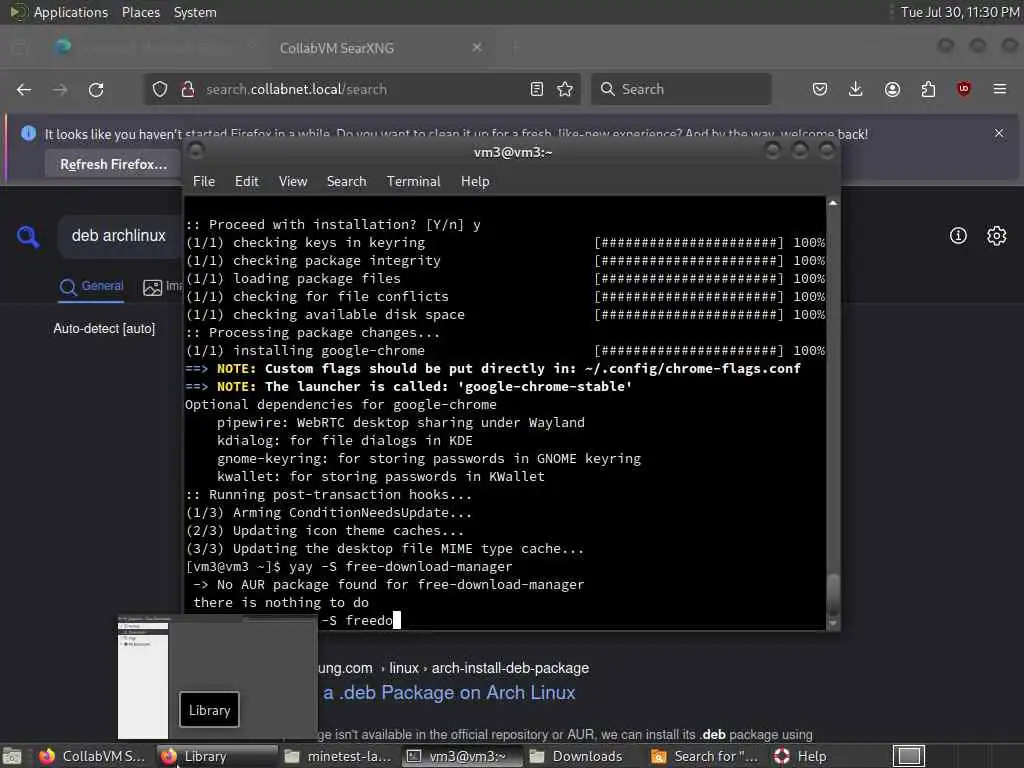Switch to vm3@vm3:~ taskbar window
The width and height of the screenshot is (1024, 768).
[461, 756]
